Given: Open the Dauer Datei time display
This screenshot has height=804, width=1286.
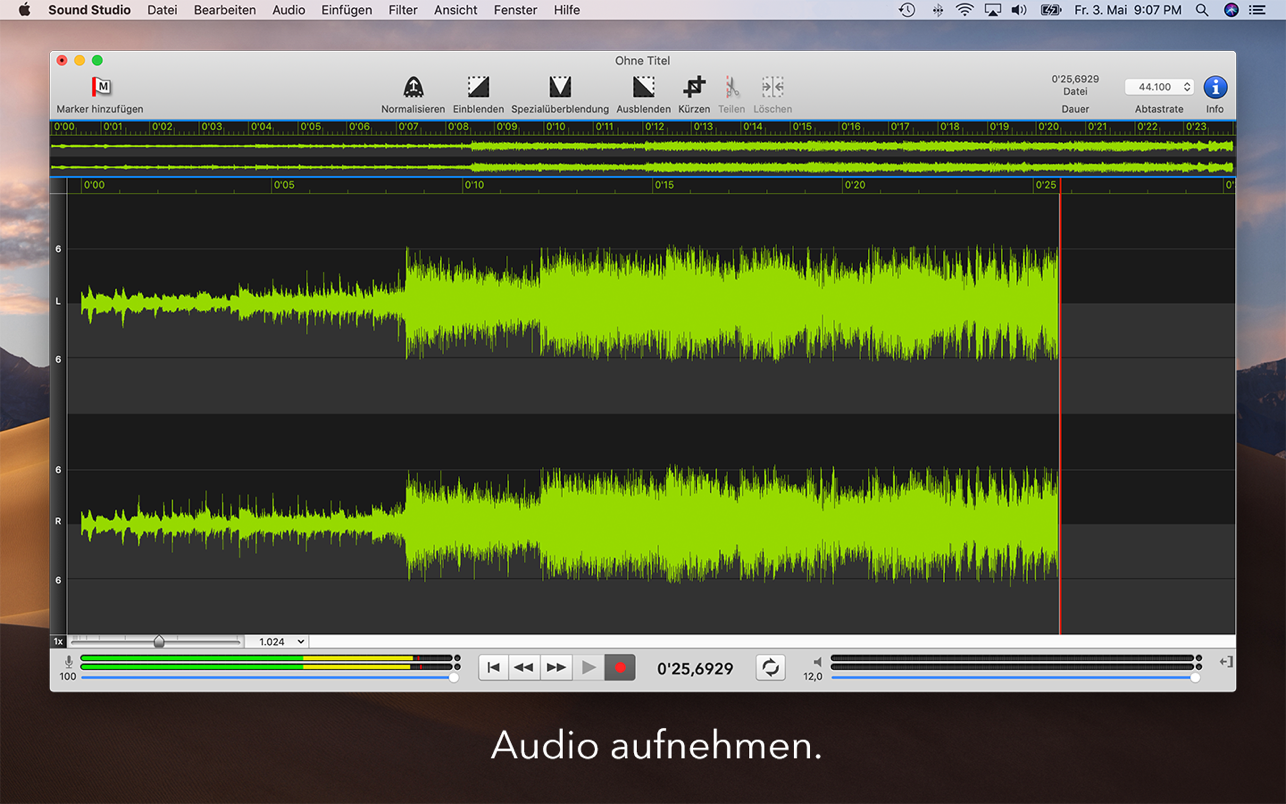Looking at the screenshot, I should (x=1075, y=86).
